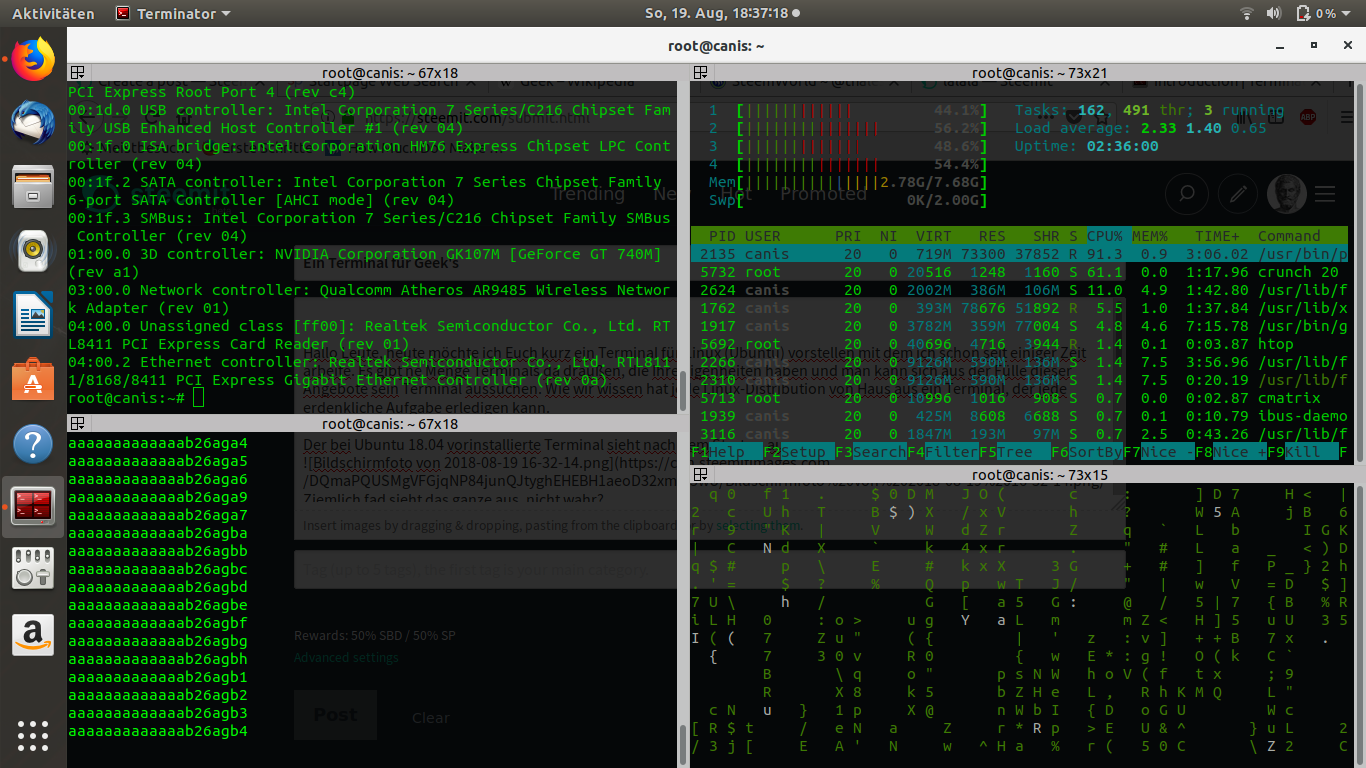Sort htop by the CPU% column header

coord(1105,236)
